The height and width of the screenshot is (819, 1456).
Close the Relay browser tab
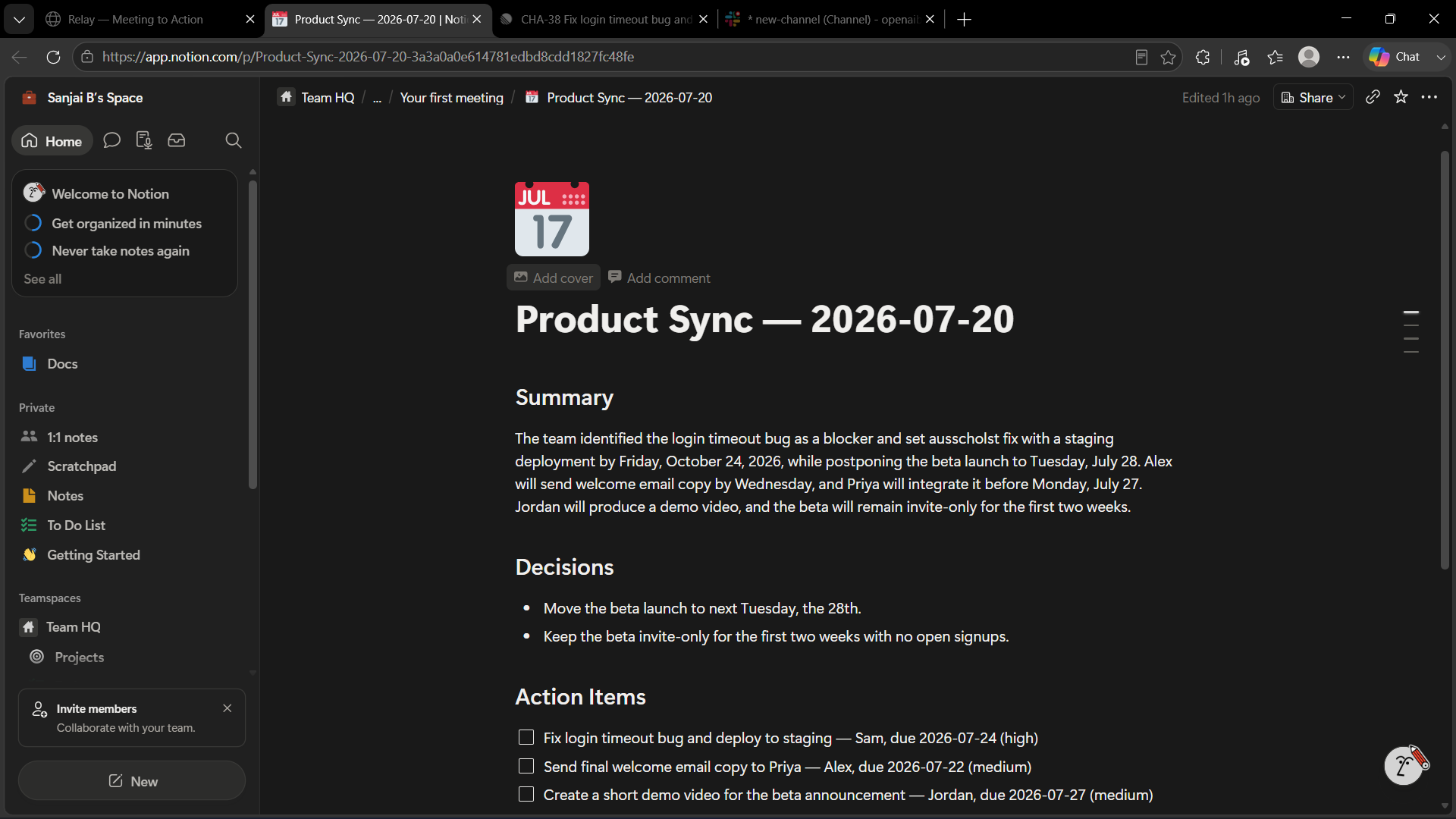pos(250,19)
